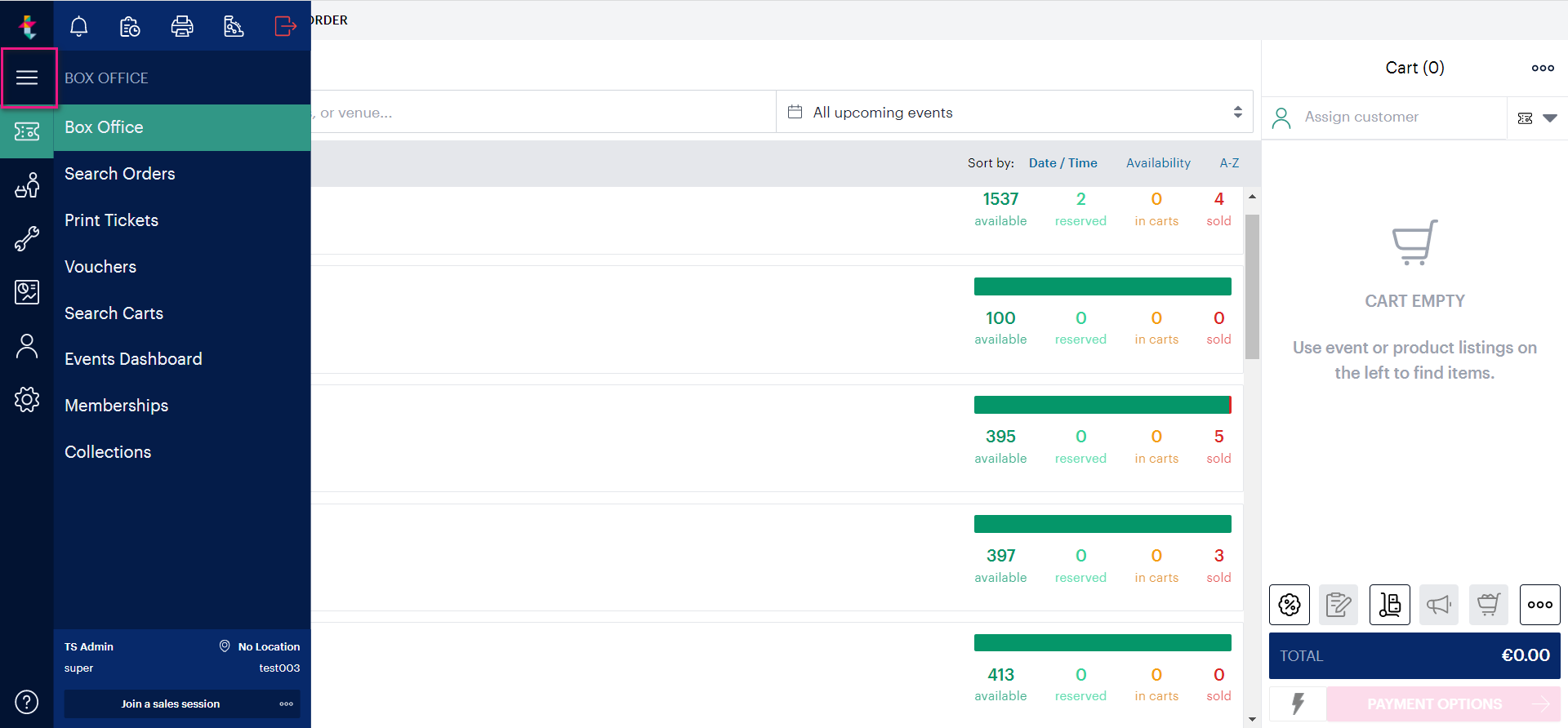Click the app logo at top left
1568x728 pixels.
pyautogui.click(x=27, y=26)
